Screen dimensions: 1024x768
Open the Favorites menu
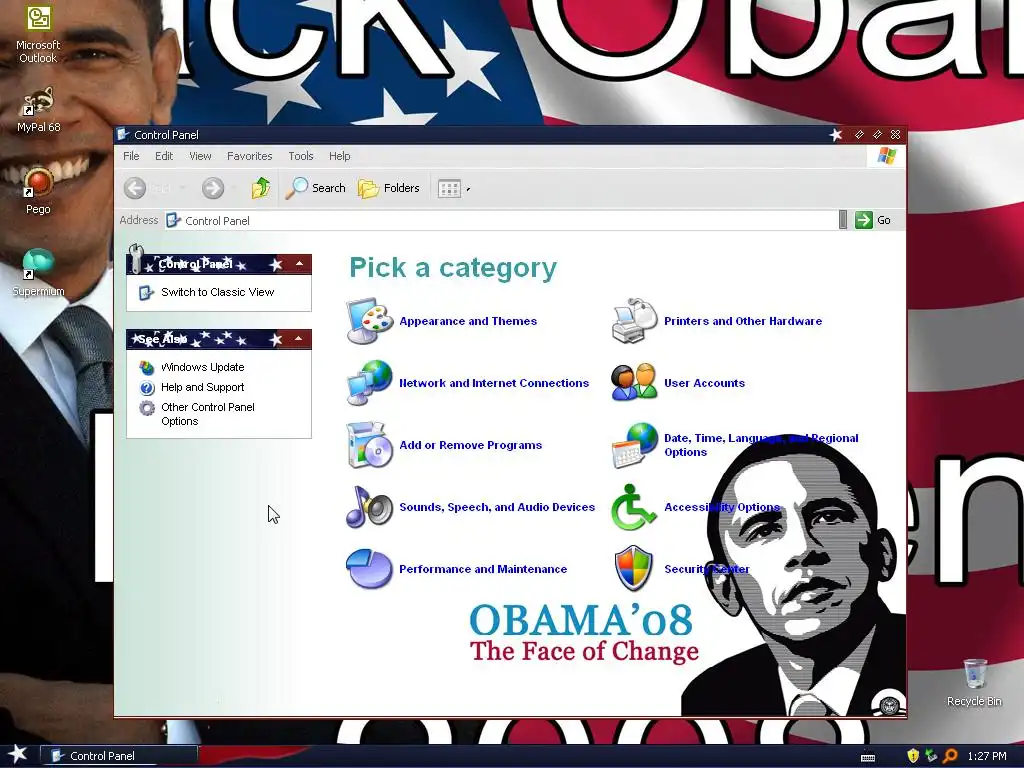point(249,156)
